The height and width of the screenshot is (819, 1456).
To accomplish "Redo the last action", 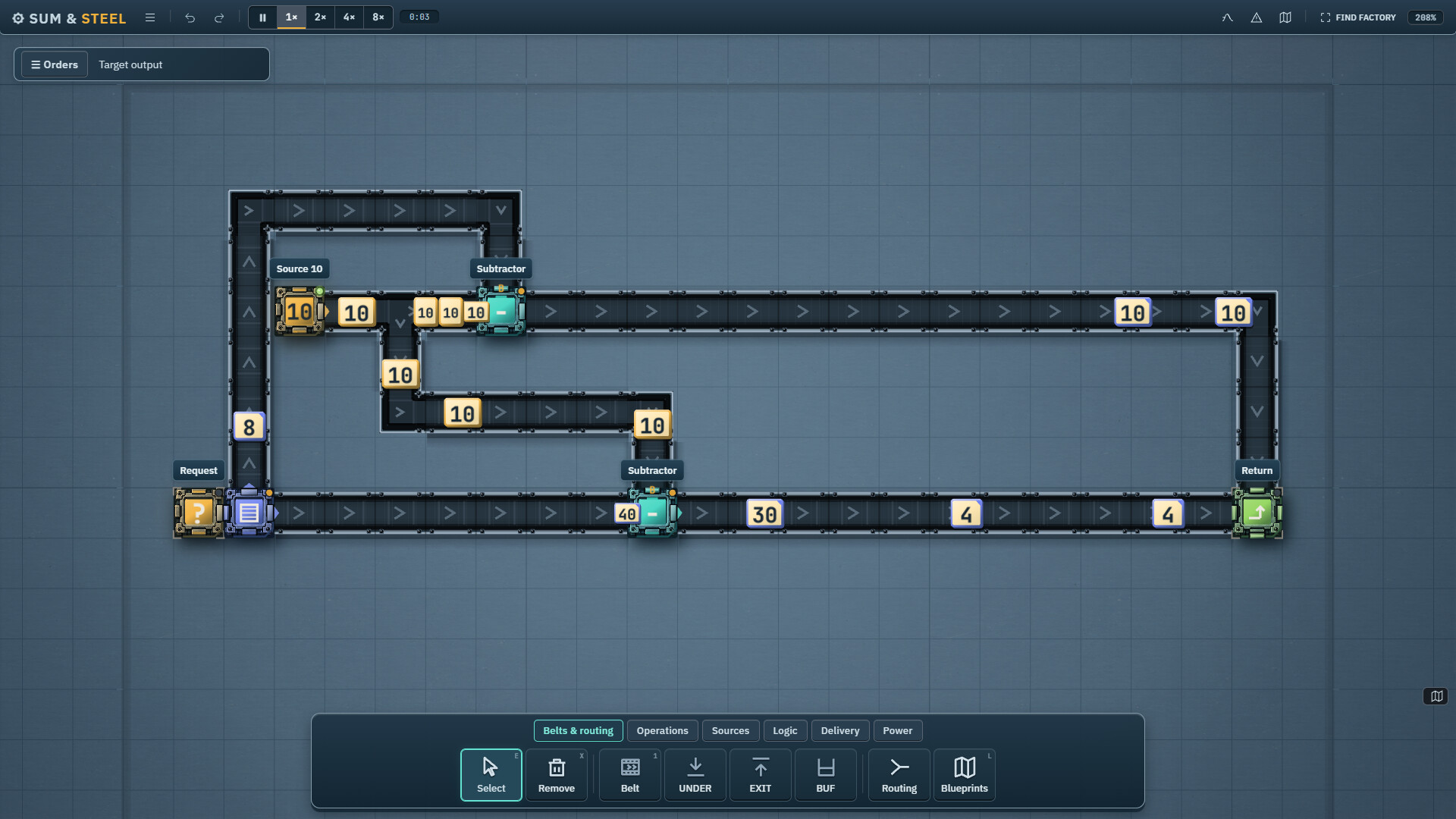I will click(x=219, y=17).
